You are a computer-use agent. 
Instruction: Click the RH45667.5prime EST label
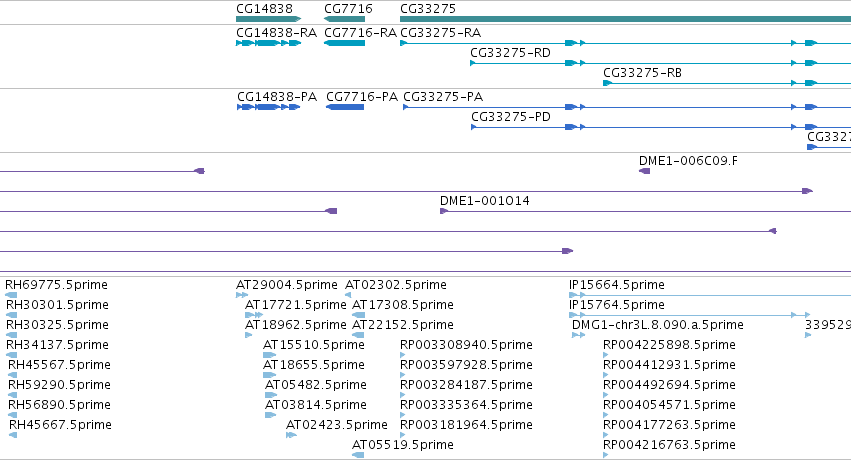pos(60,425)
